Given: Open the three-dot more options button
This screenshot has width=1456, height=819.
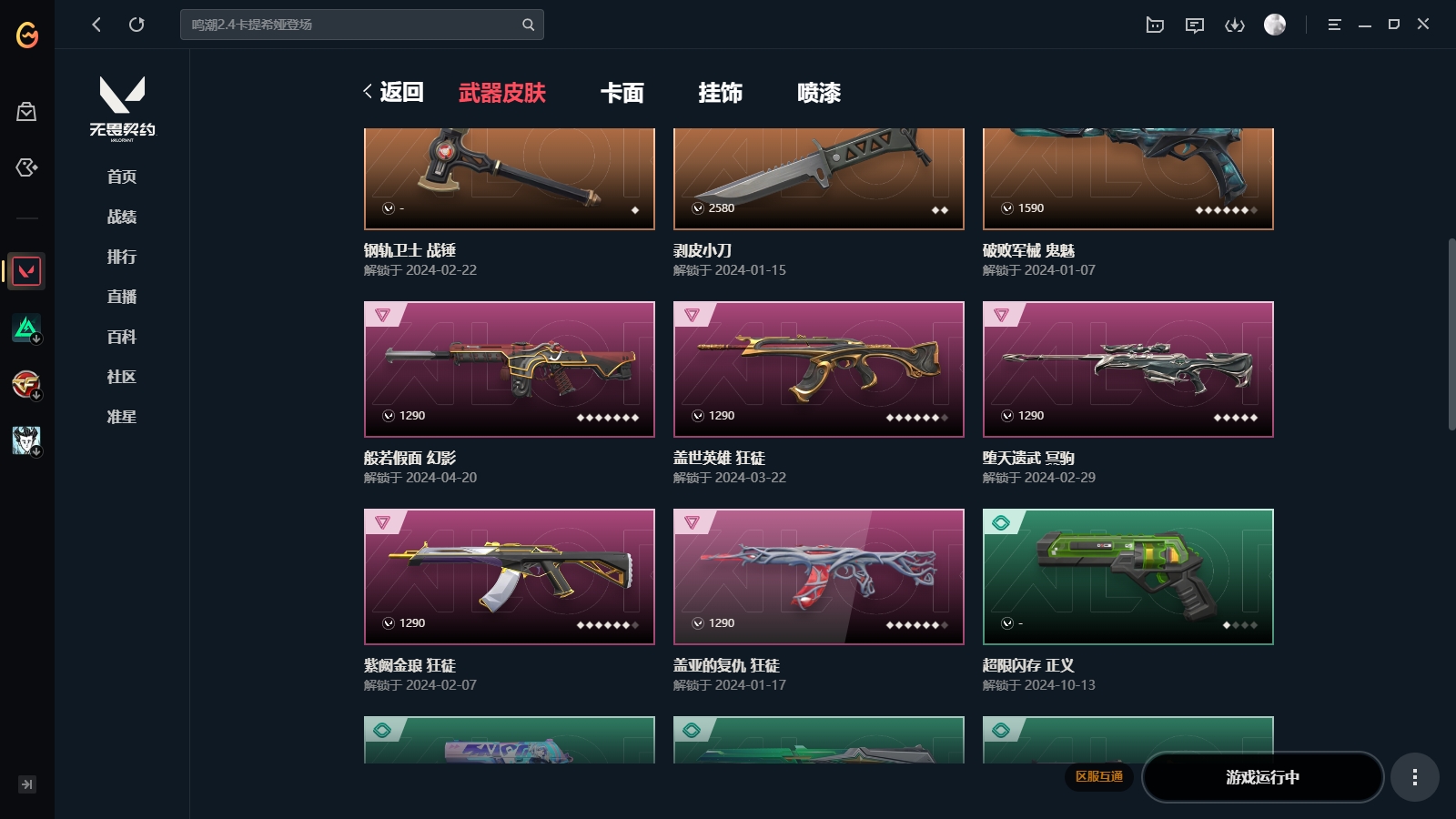Looking at the screenshot, I should pos(1414,777).
